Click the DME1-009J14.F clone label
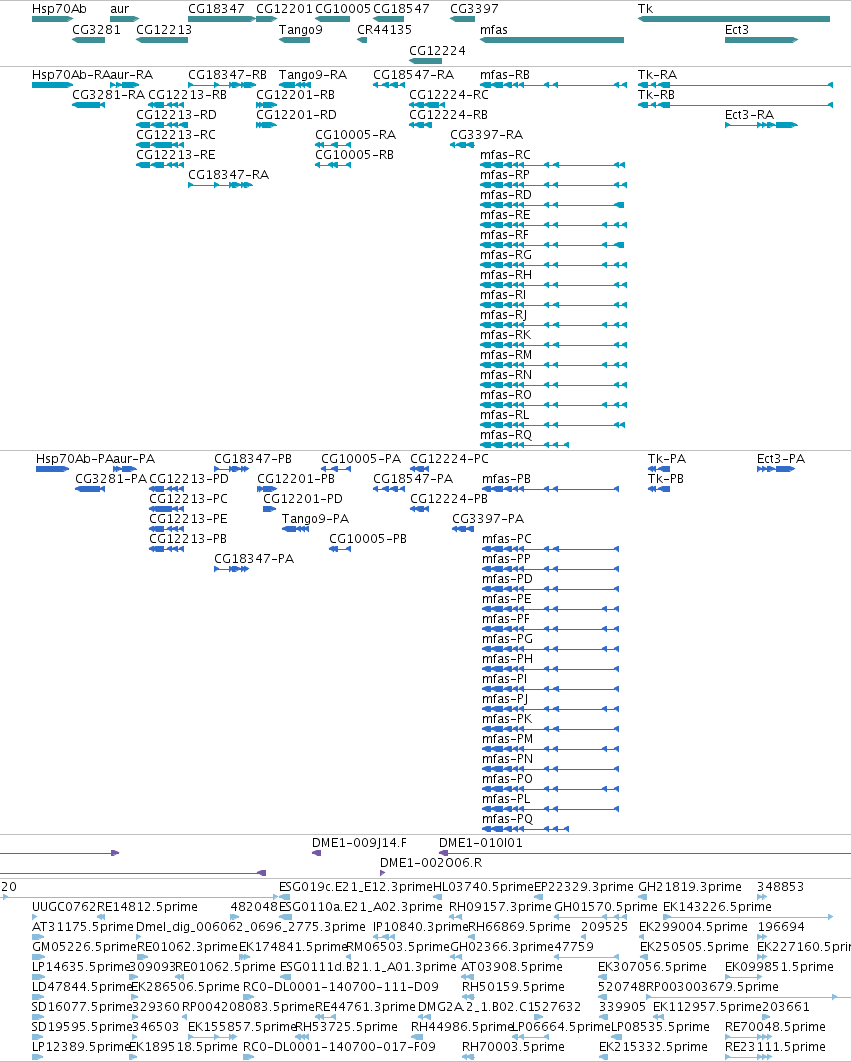Screen dimensions: 851x1062 pyautogui.click(x=359, y=843)
